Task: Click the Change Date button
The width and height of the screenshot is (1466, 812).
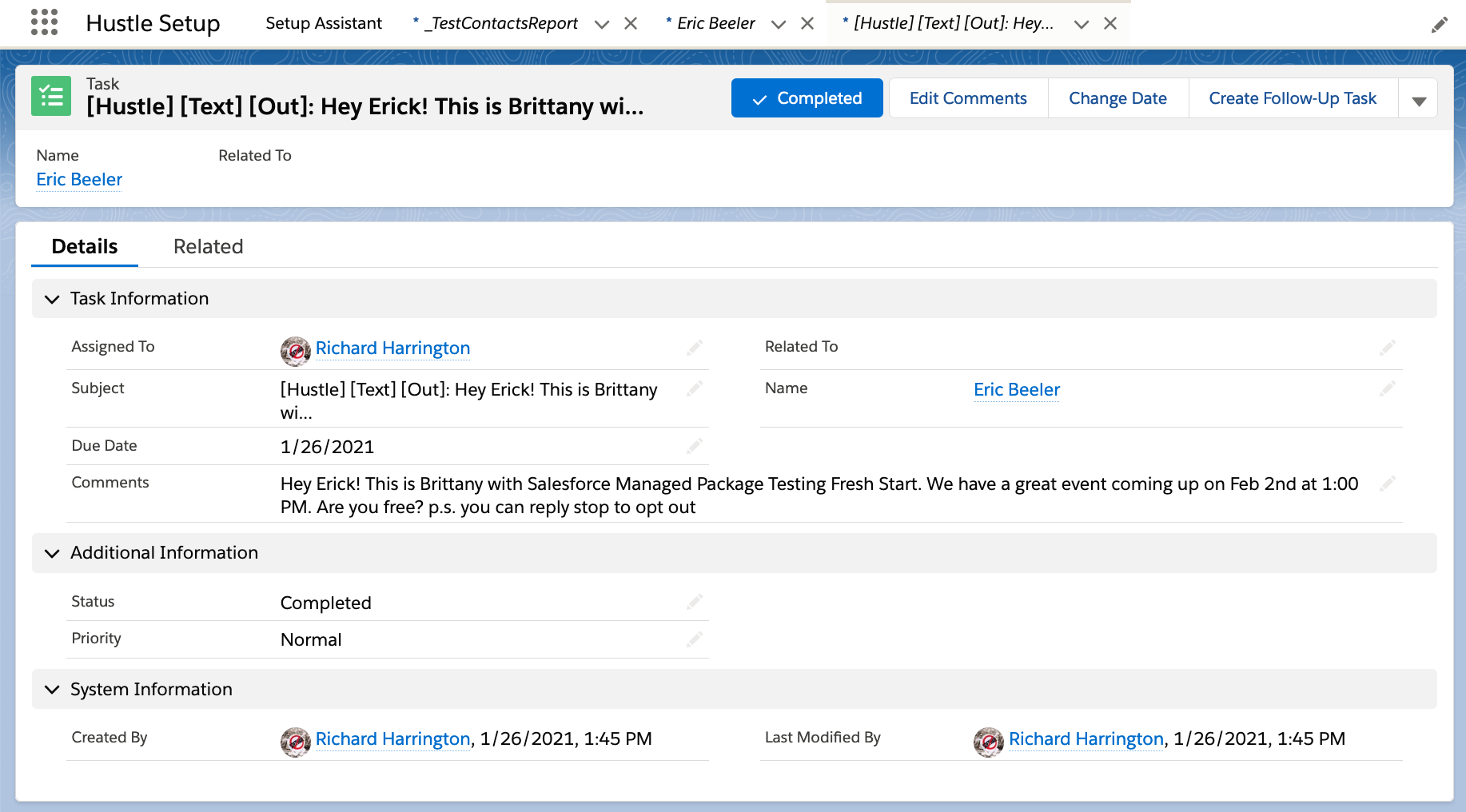Action: [1117, 98]
